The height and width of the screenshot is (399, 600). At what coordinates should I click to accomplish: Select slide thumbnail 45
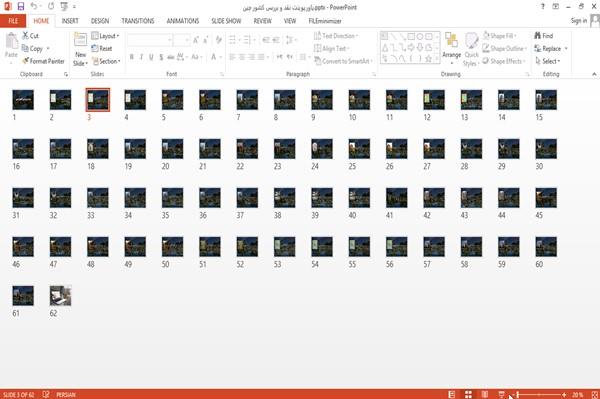[x=546, y=198]
